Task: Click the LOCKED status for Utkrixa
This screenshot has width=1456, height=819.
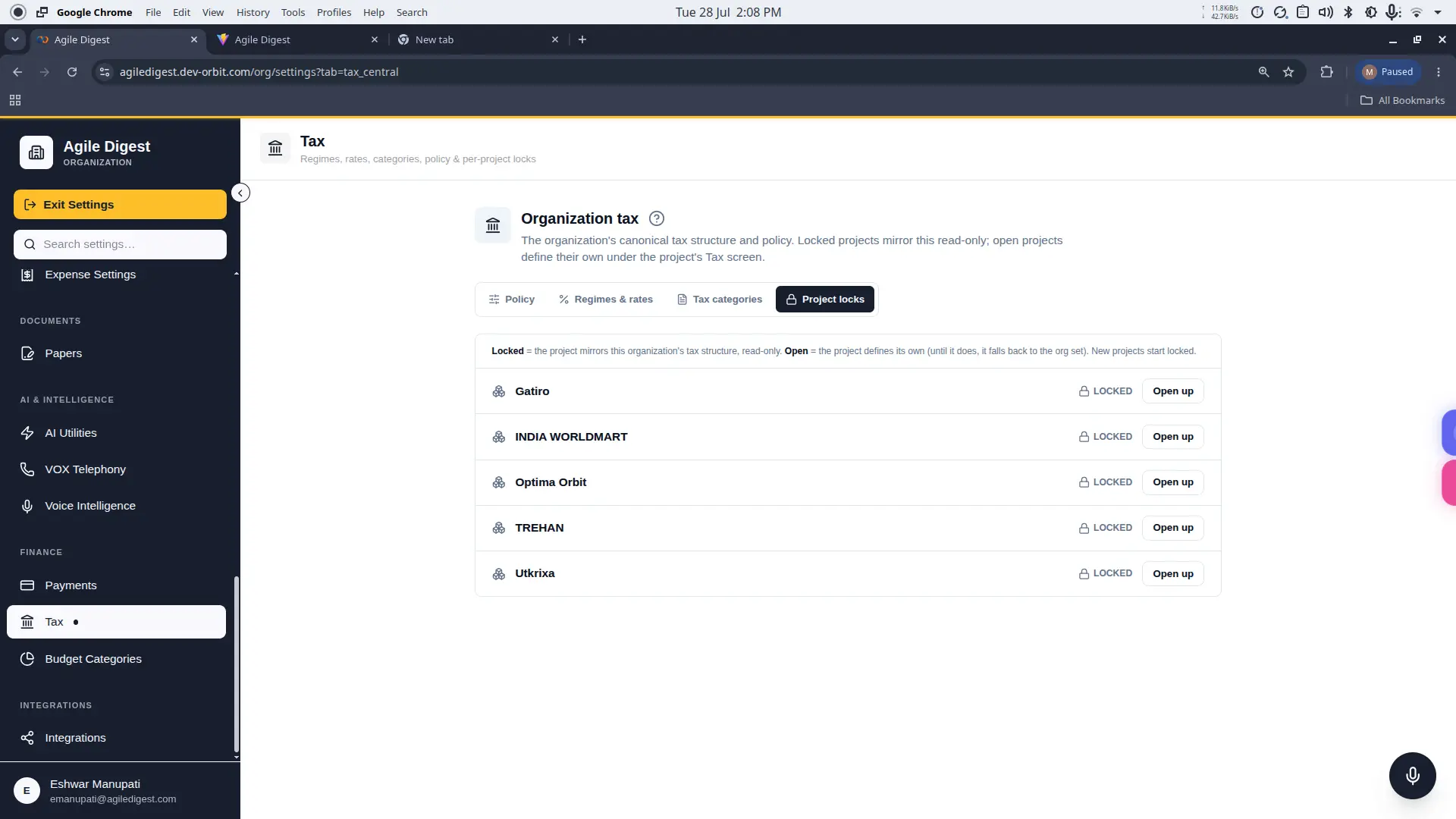Action: tap(1106, 574)
